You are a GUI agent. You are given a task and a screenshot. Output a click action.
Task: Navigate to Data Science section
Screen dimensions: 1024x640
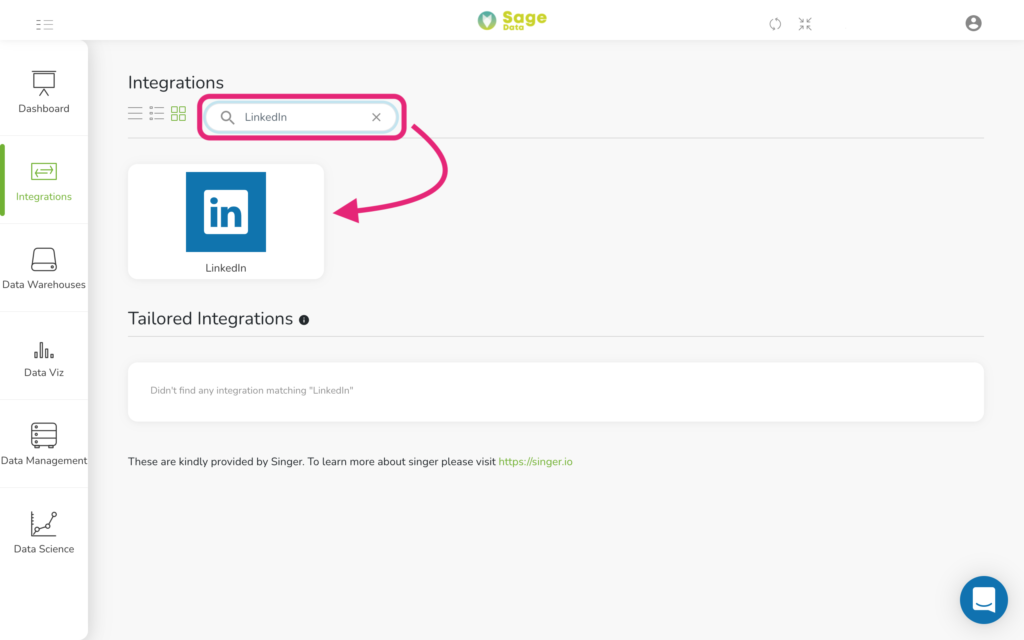[44, 532]
